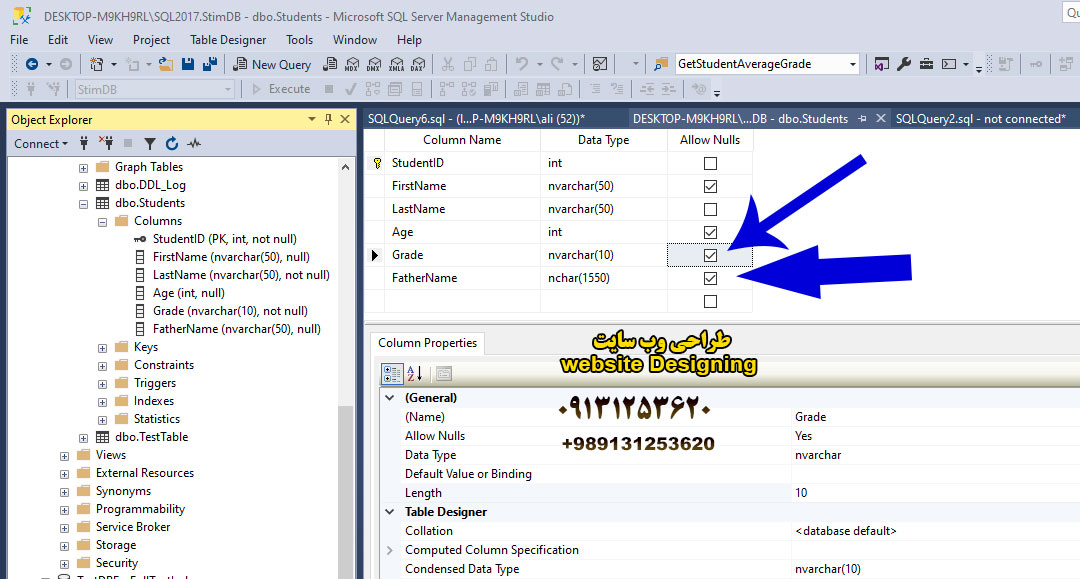1080x579 pixels.
Task: Click the Save All toolbar icon
Action: pyautogui.click(x=210, y=64)
